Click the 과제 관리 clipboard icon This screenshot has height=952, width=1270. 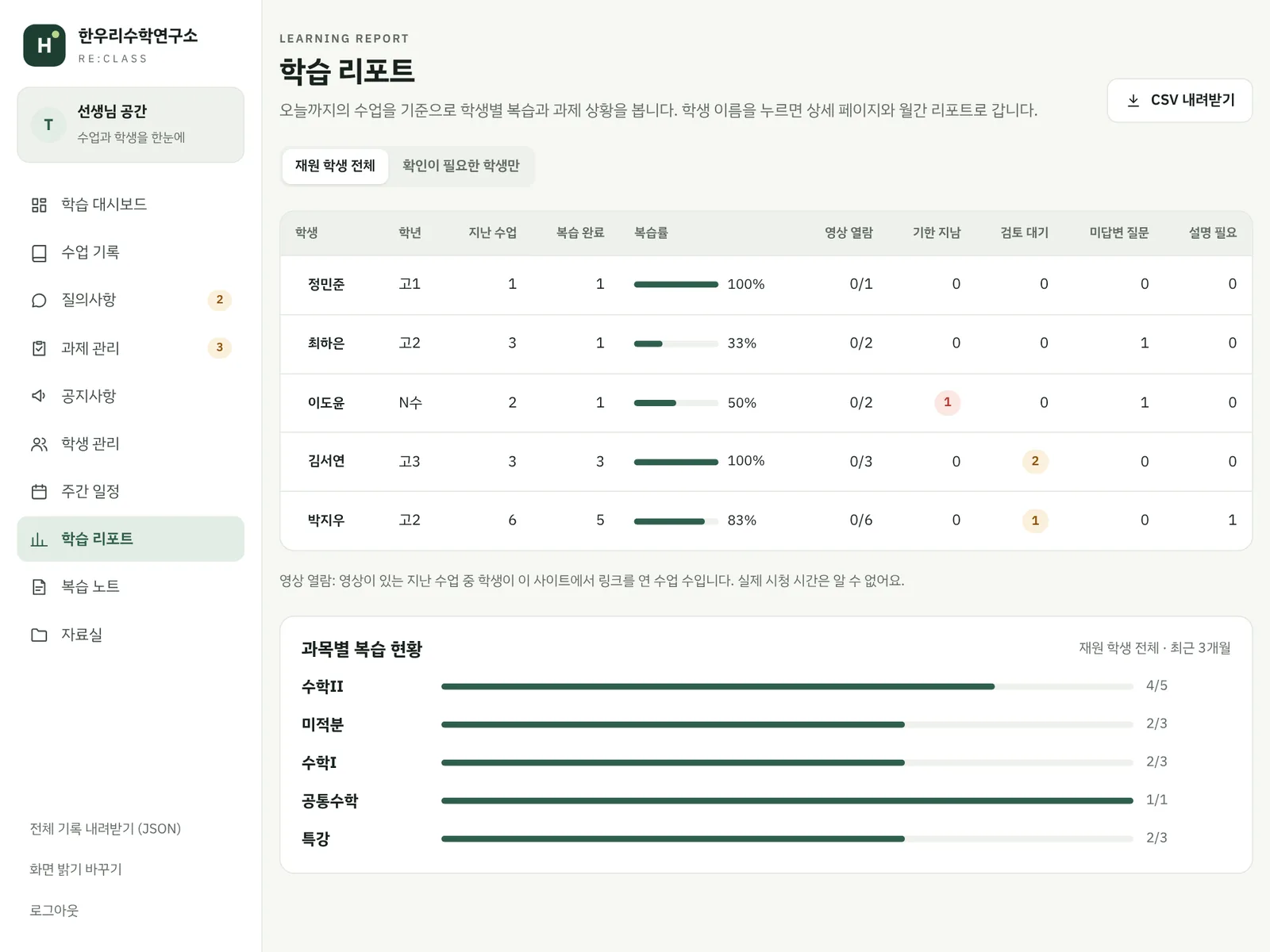click(39, 348)
